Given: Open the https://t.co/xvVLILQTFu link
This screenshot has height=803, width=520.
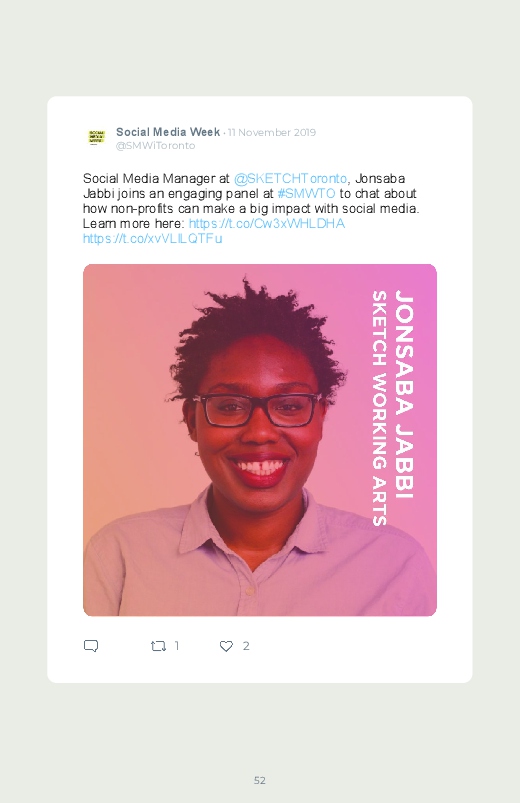Looking at the screenshot, I should tap(153, 239).
